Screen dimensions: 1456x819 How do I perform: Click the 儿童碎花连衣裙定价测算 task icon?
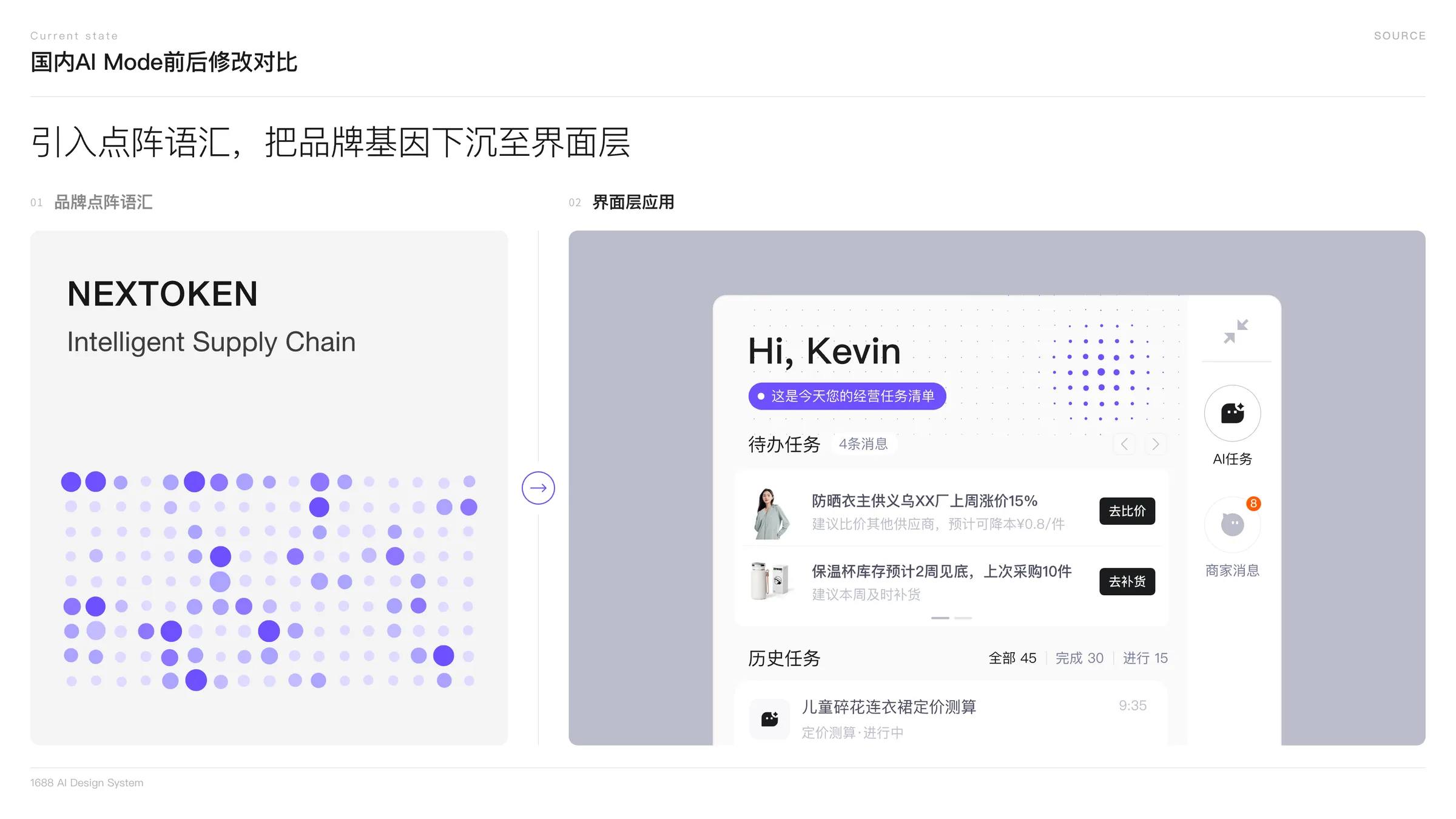point(770,719)
